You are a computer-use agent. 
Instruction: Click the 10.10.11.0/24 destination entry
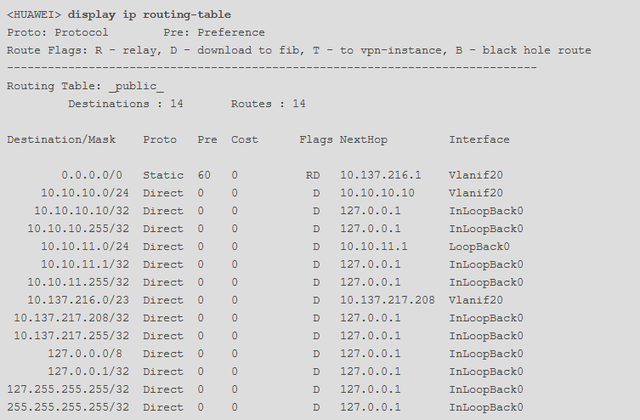click(x=85, y=246)
